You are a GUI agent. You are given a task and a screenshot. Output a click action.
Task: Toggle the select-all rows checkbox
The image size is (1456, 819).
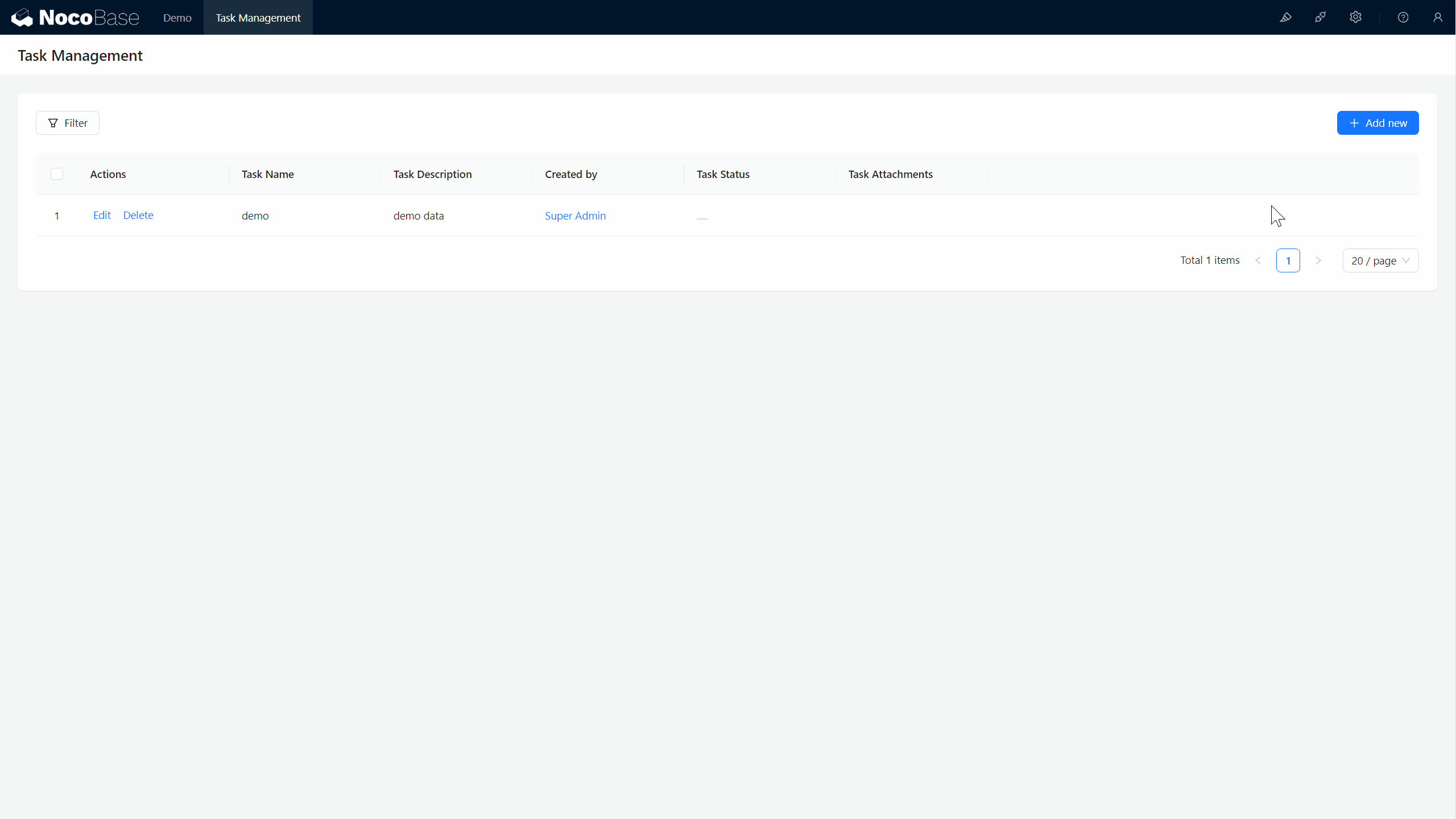click(57, 174)
